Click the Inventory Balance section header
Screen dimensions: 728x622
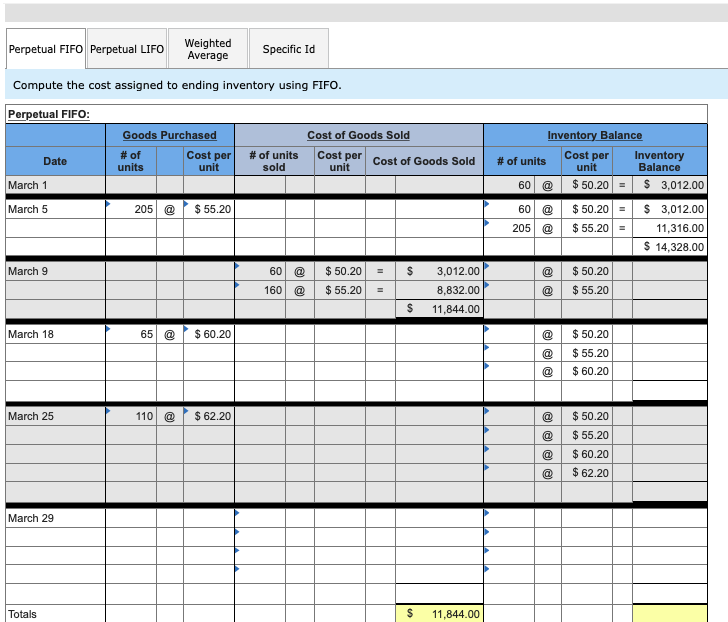point(595,135)
